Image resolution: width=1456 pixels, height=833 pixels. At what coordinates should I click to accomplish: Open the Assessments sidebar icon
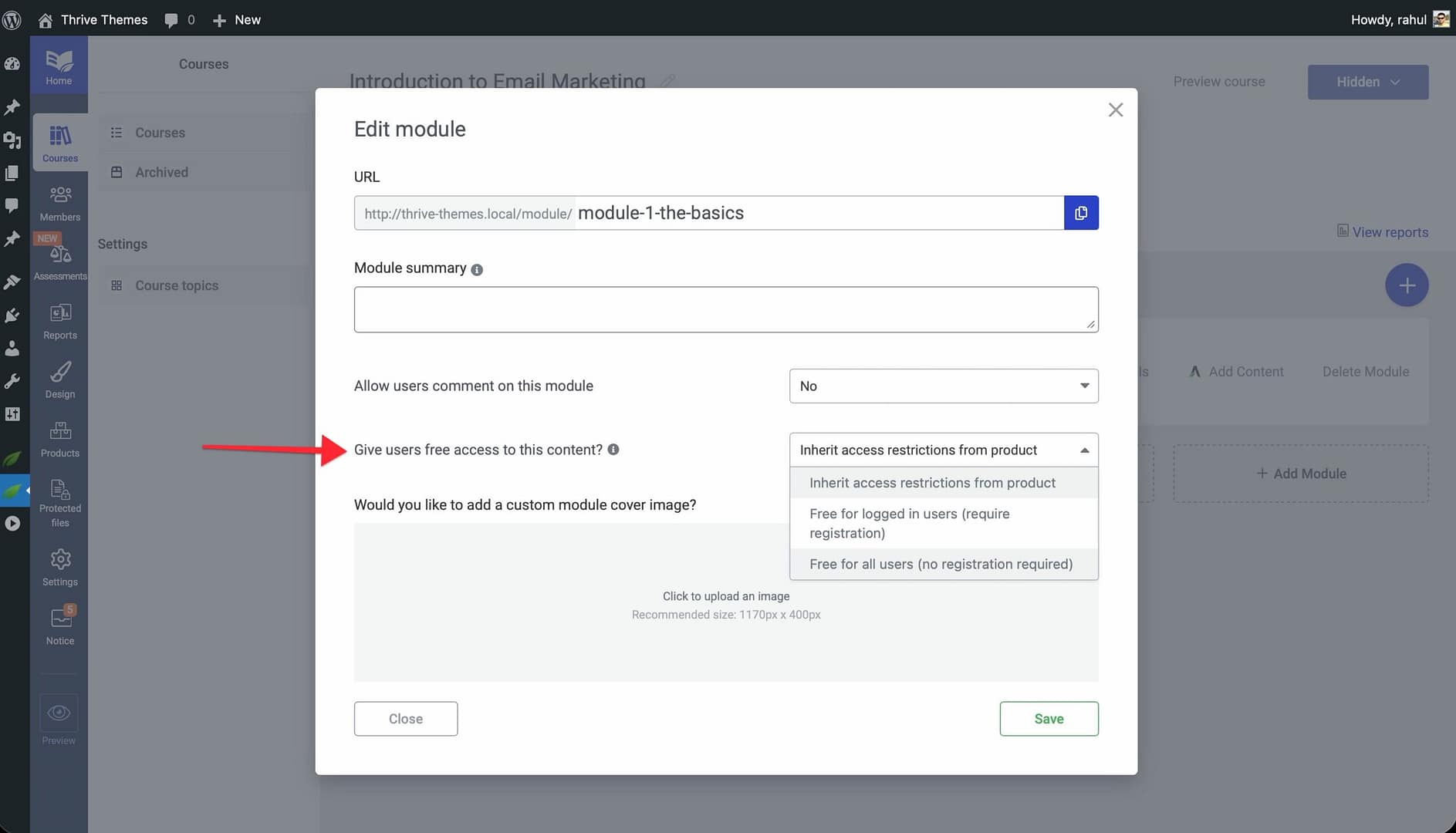click(60, 261)
